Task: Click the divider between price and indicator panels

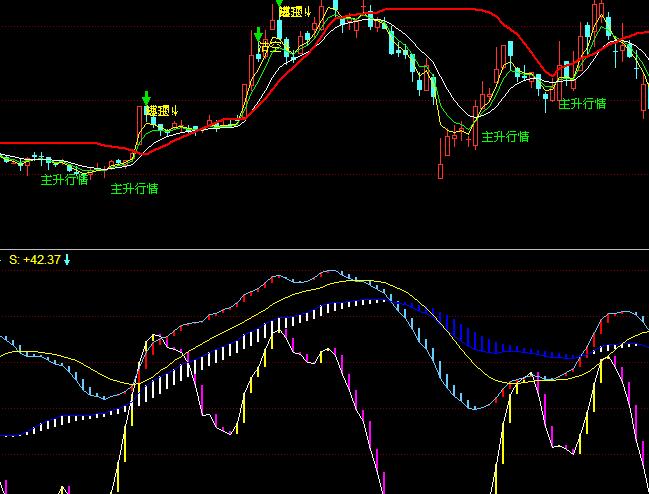Action: tap(324, 249)
